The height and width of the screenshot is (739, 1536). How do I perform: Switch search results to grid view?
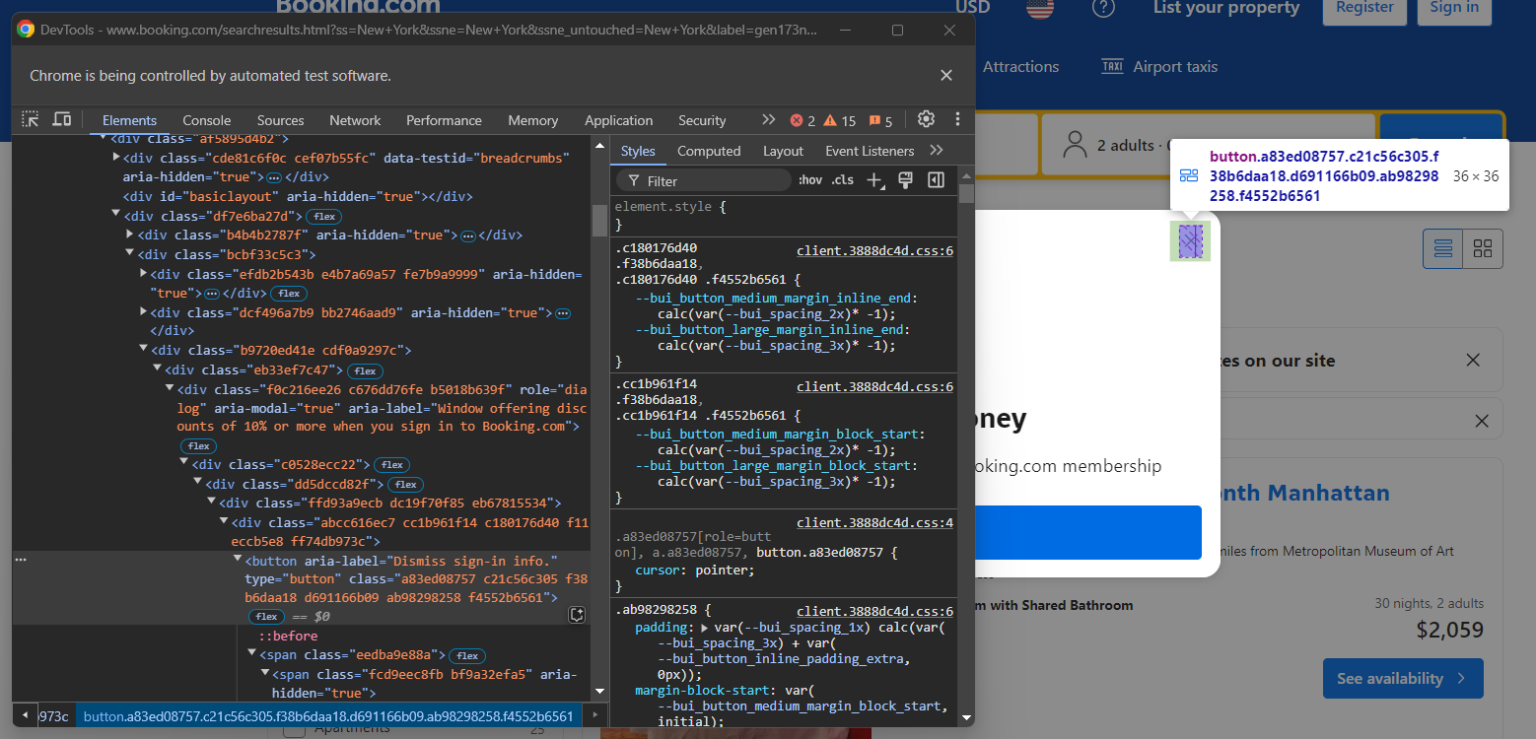pos(1482,248)
